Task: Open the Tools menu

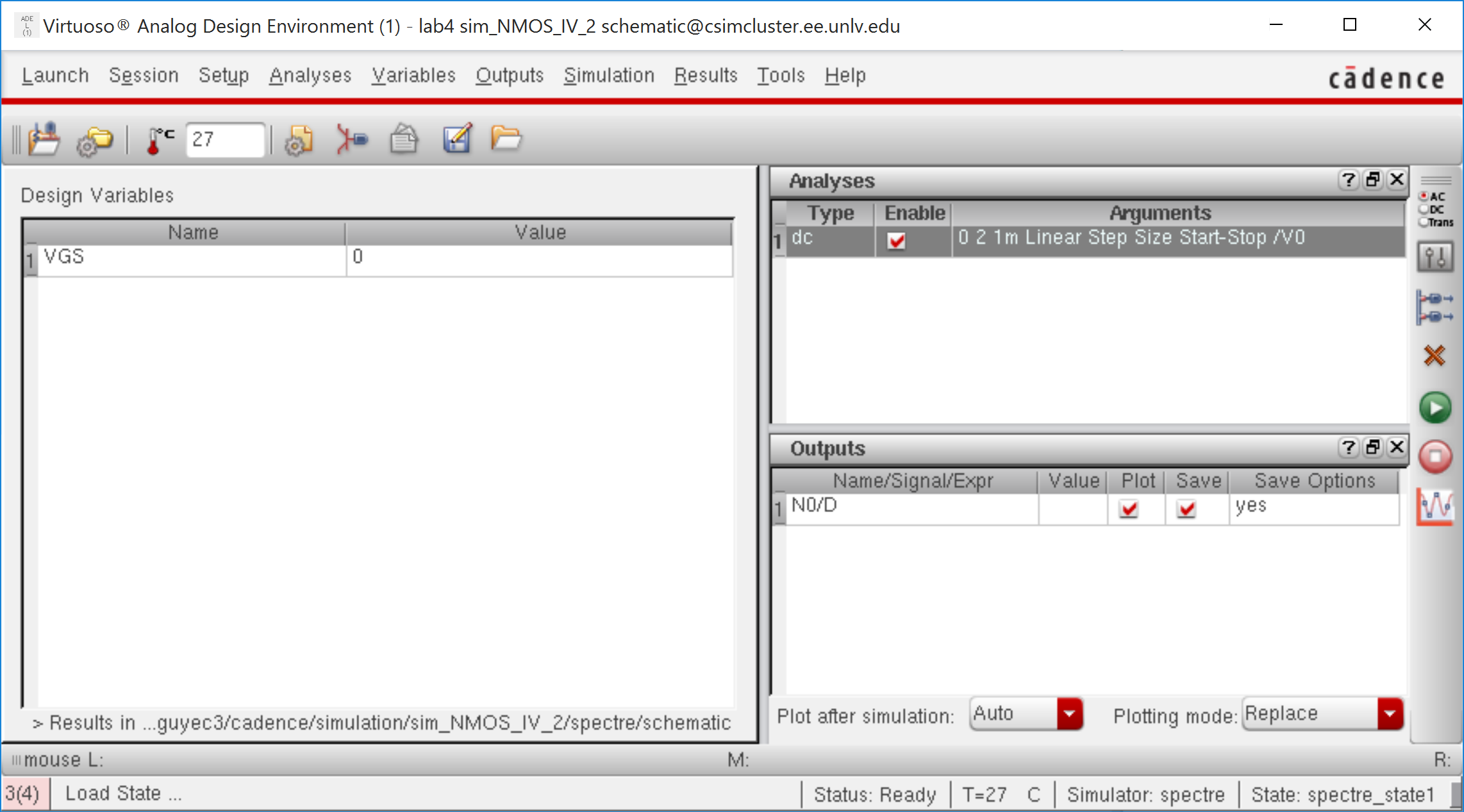Action: click(781, 76)
